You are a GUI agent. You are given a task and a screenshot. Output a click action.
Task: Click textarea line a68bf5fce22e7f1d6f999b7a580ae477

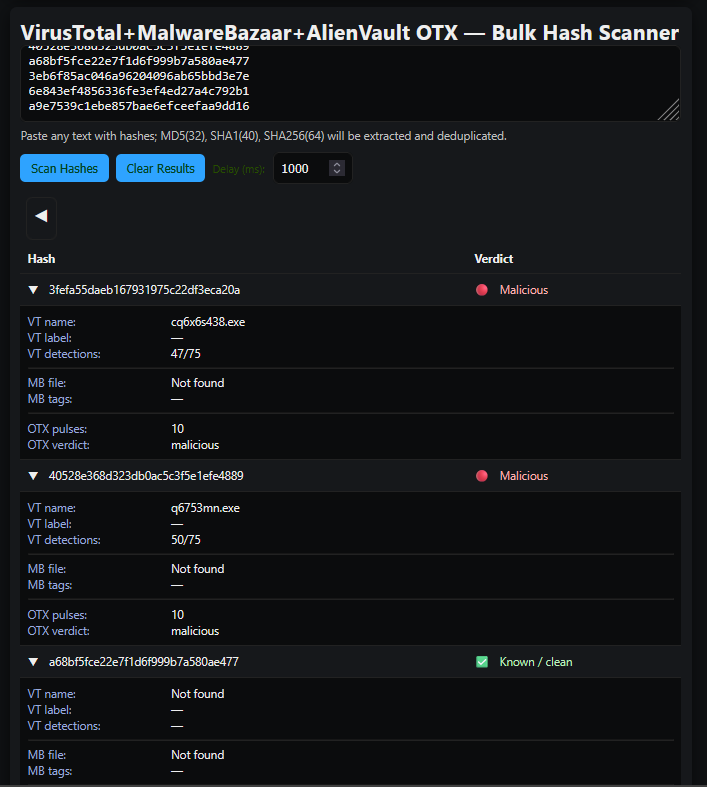pos(139,61)
